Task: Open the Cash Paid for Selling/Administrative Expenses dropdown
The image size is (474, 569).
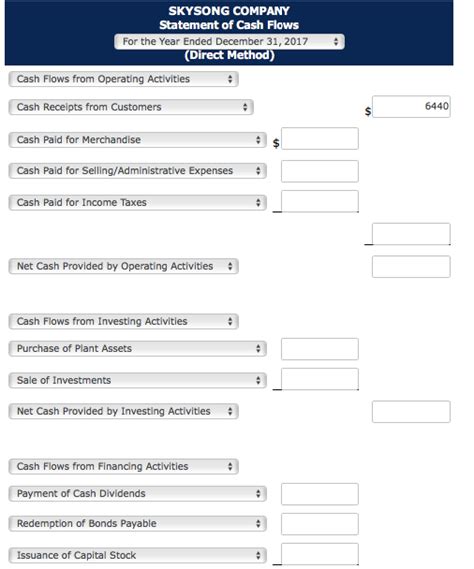Action: pos(138,171)
